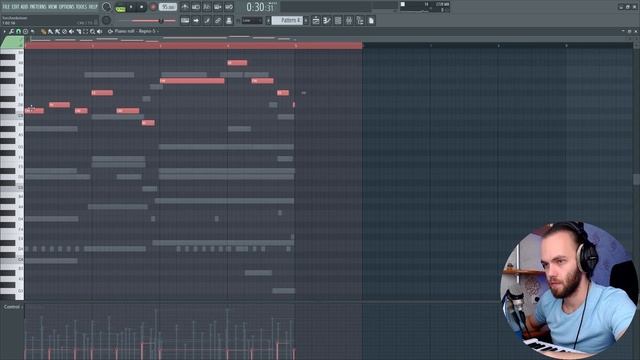Toggle the recording countdown icon

click(x=207, y=7)
